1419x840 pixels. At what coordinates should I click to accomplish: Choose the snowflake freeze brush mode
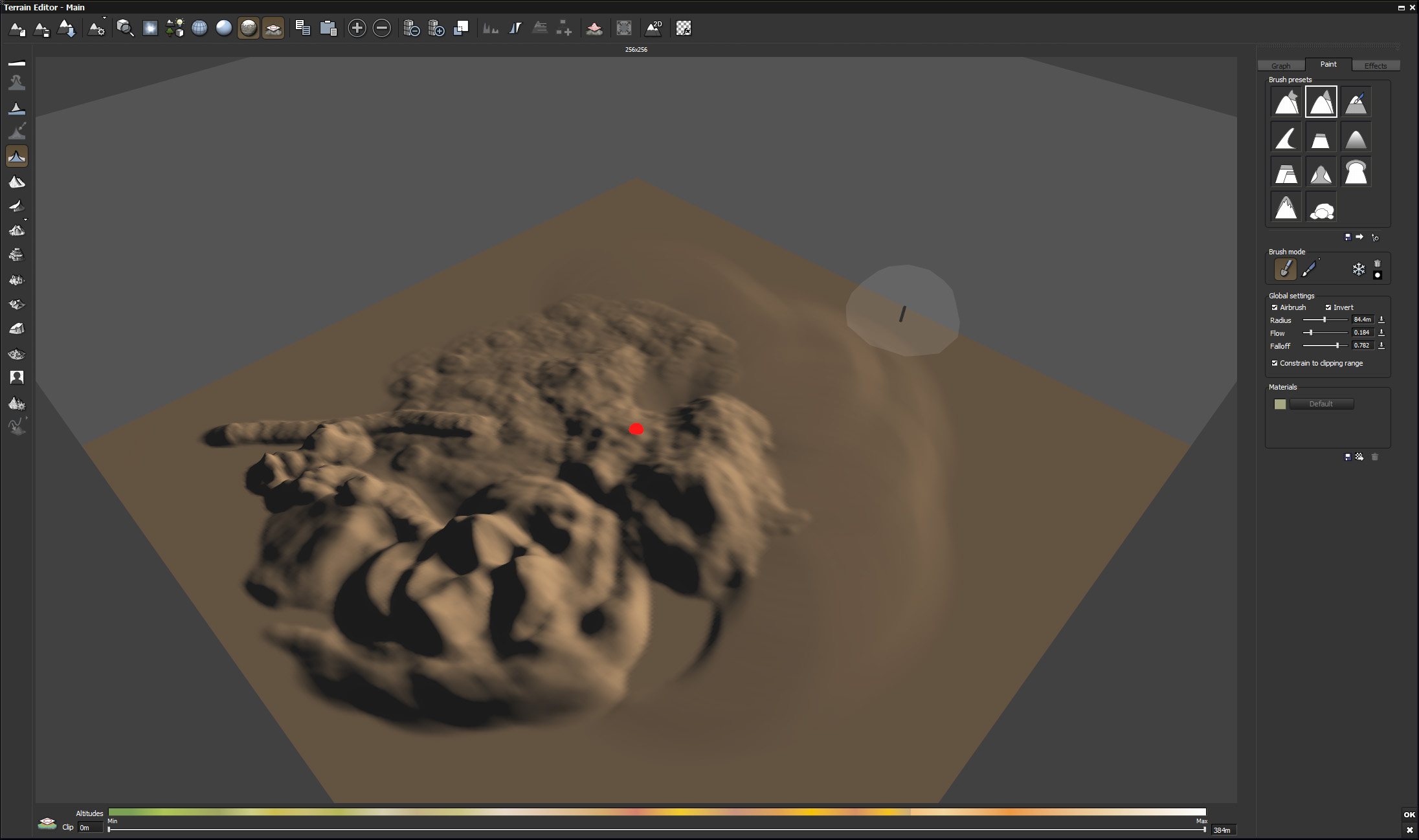click(x=1358, y=269)
